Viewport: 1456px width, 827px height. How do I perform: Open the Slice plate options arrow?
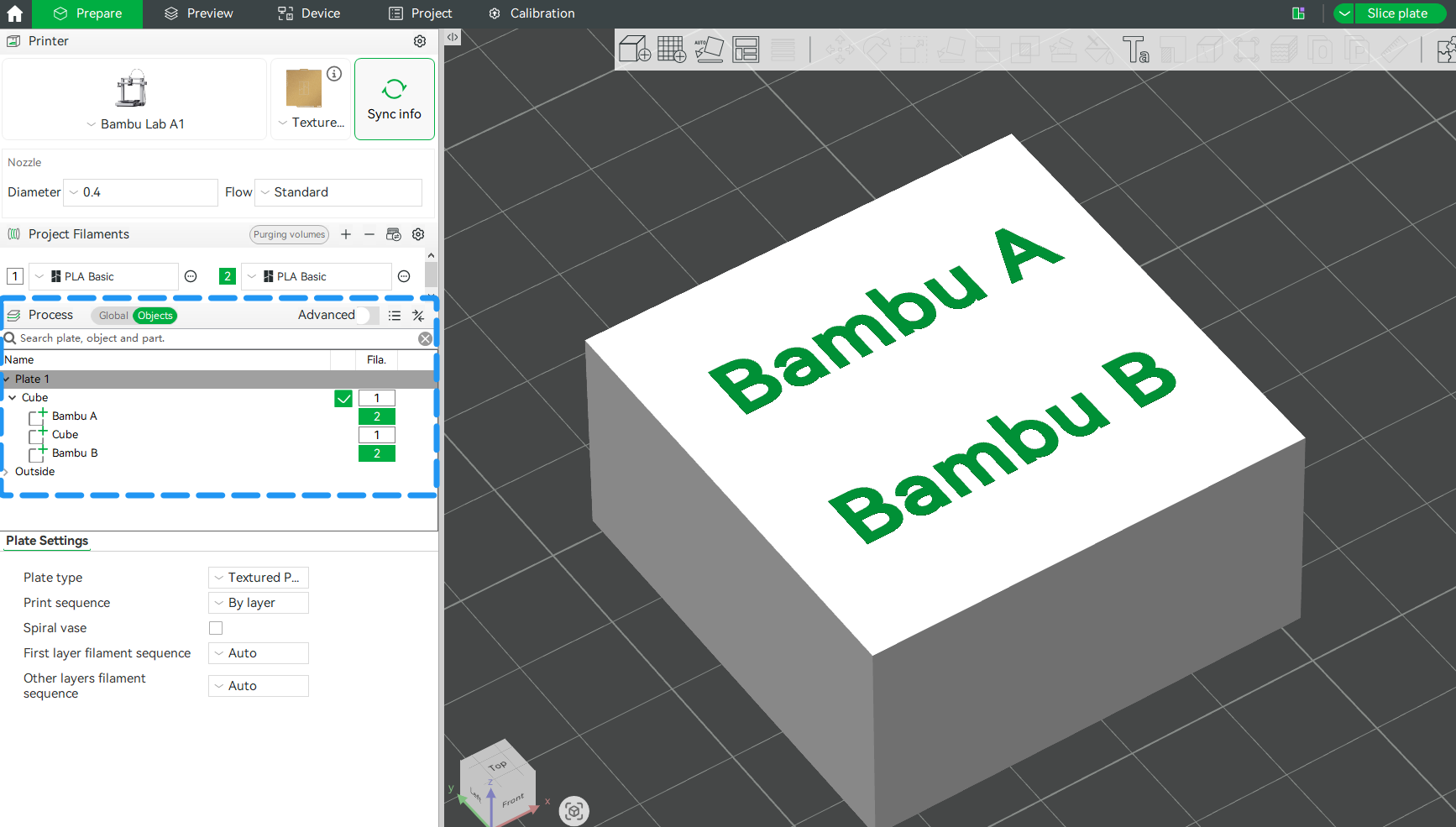point(1344,13)
